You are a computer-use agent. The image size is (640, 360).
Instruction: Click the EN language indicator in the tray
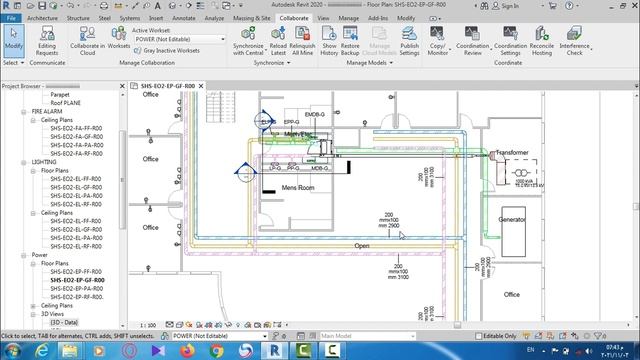click(531, 350)
